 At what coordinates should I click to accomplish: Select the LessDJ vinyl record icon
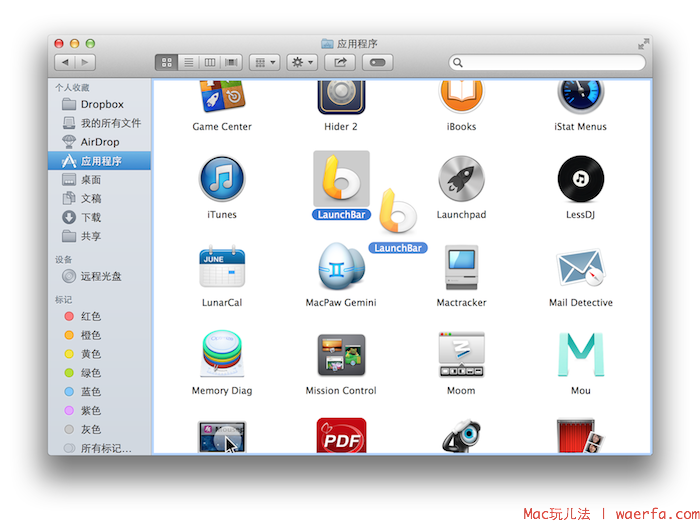(580, 179)
